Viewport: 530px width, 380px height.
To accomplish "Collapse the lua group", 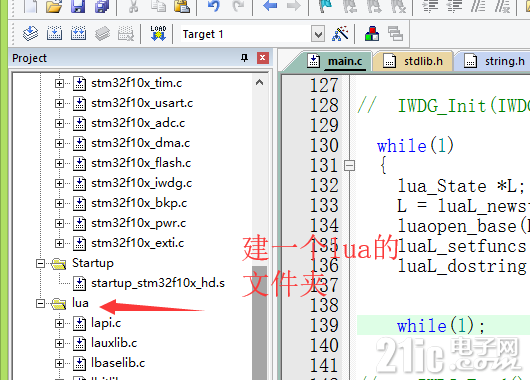I will tap(40, 303).
